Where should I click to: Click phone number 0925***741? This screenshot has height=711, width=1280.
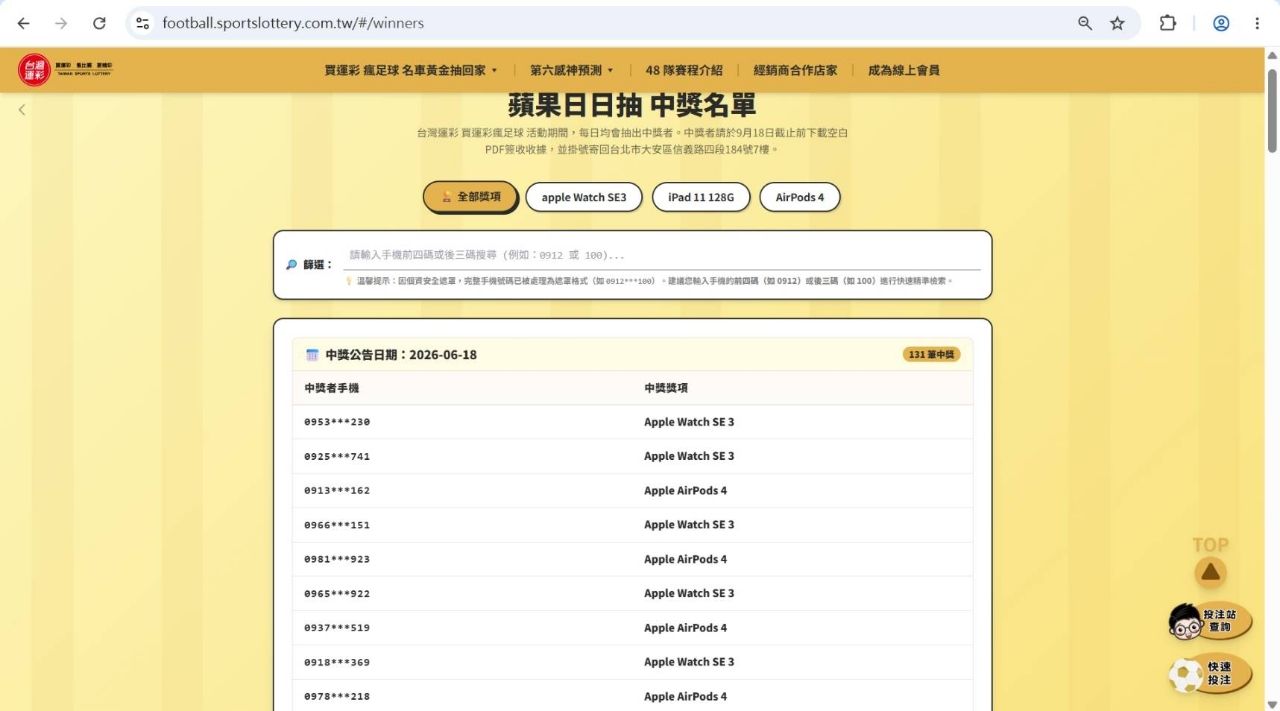tap(337, 456)
